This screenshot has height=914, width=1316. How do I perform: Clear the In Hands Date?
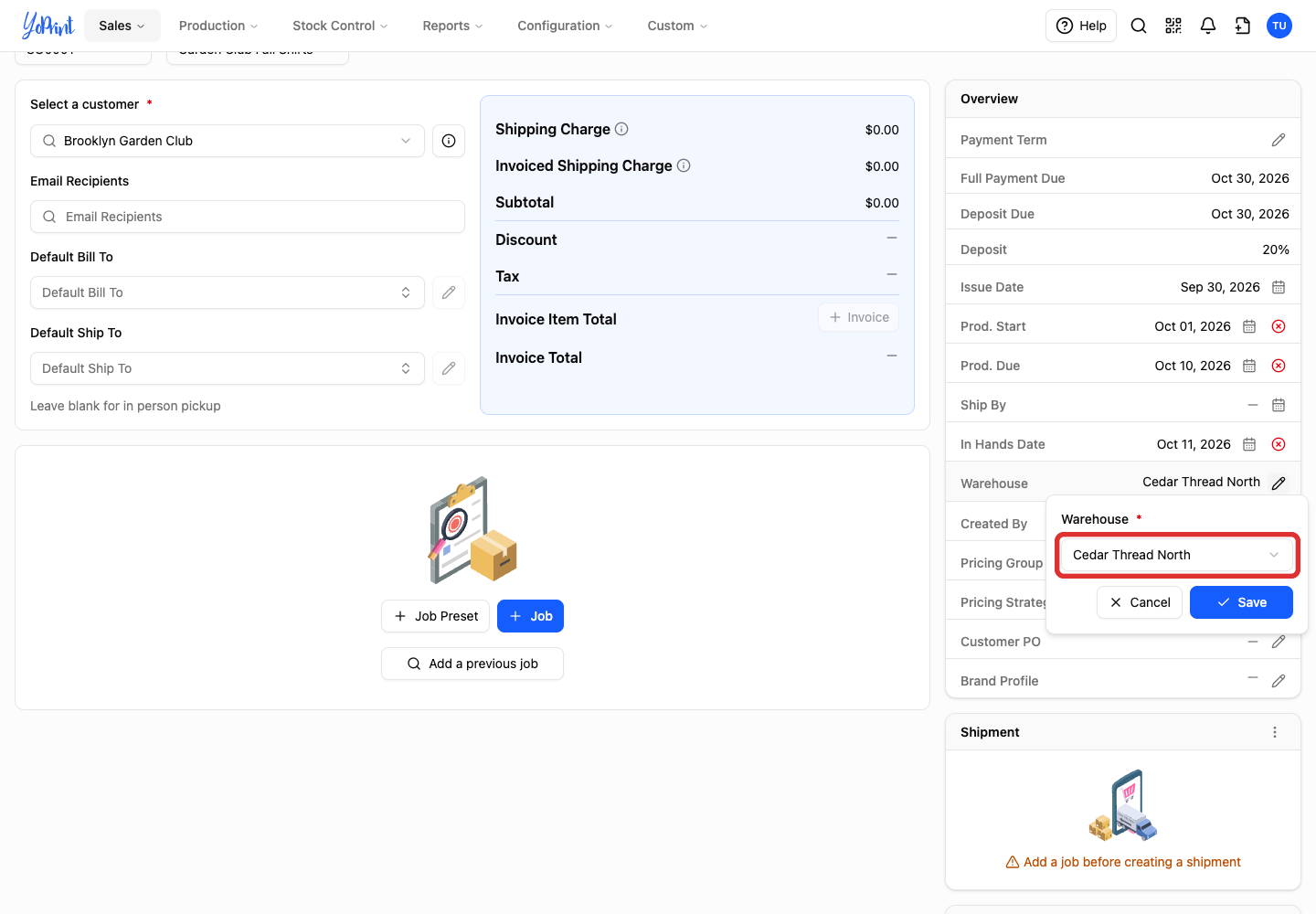click(x=1279, y=444)
